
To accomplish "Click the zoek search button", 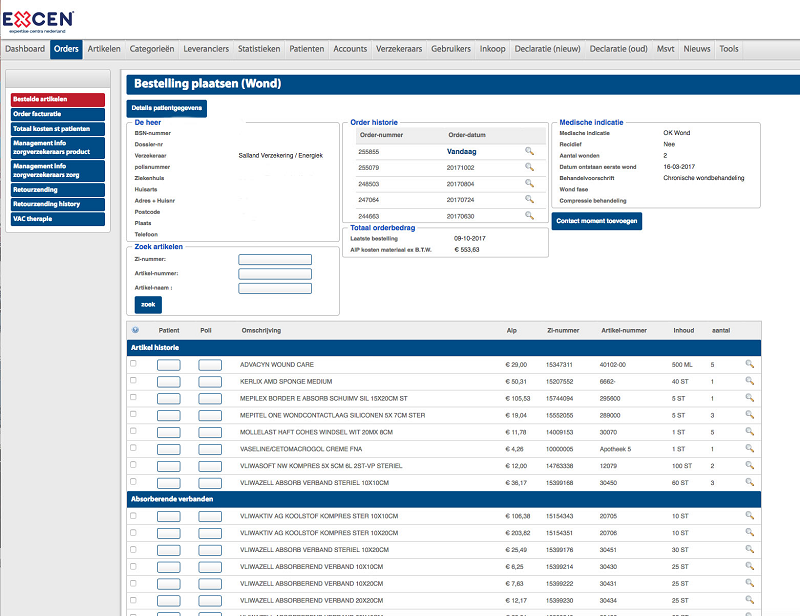I will point(148,305).
